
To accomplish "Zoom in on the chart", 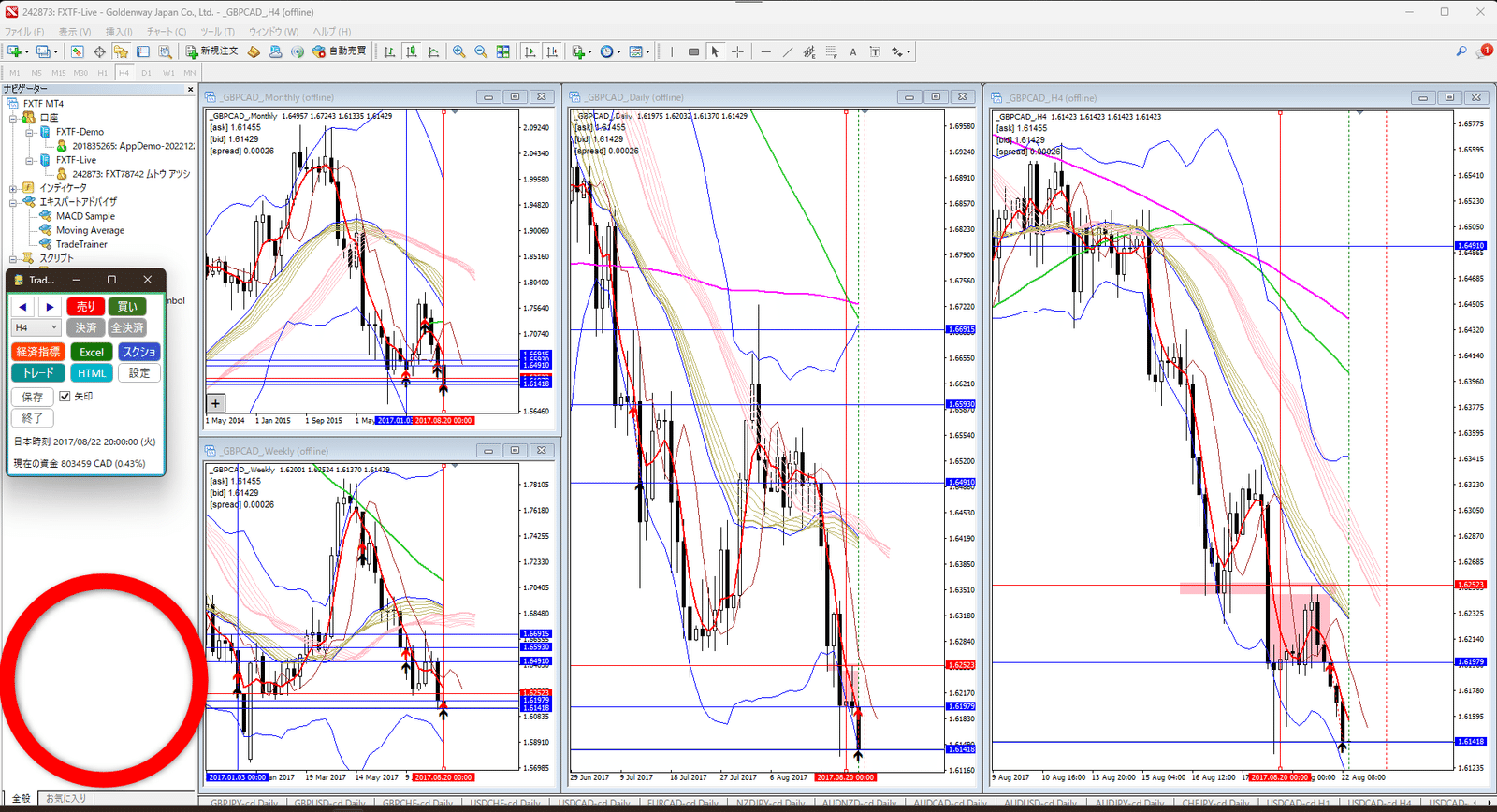I will [x=458, y=51].
